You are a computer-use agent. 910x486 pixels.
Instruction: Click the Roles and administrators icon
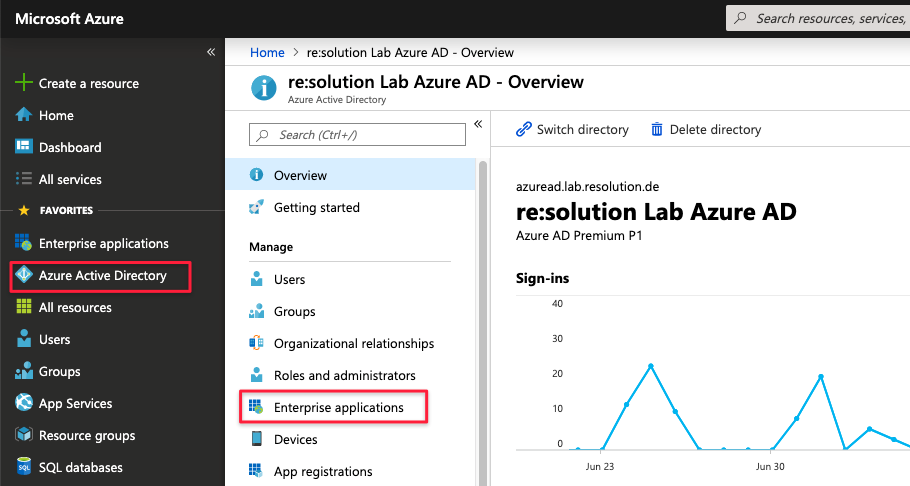pyautogui.click(x=256, y=375)
